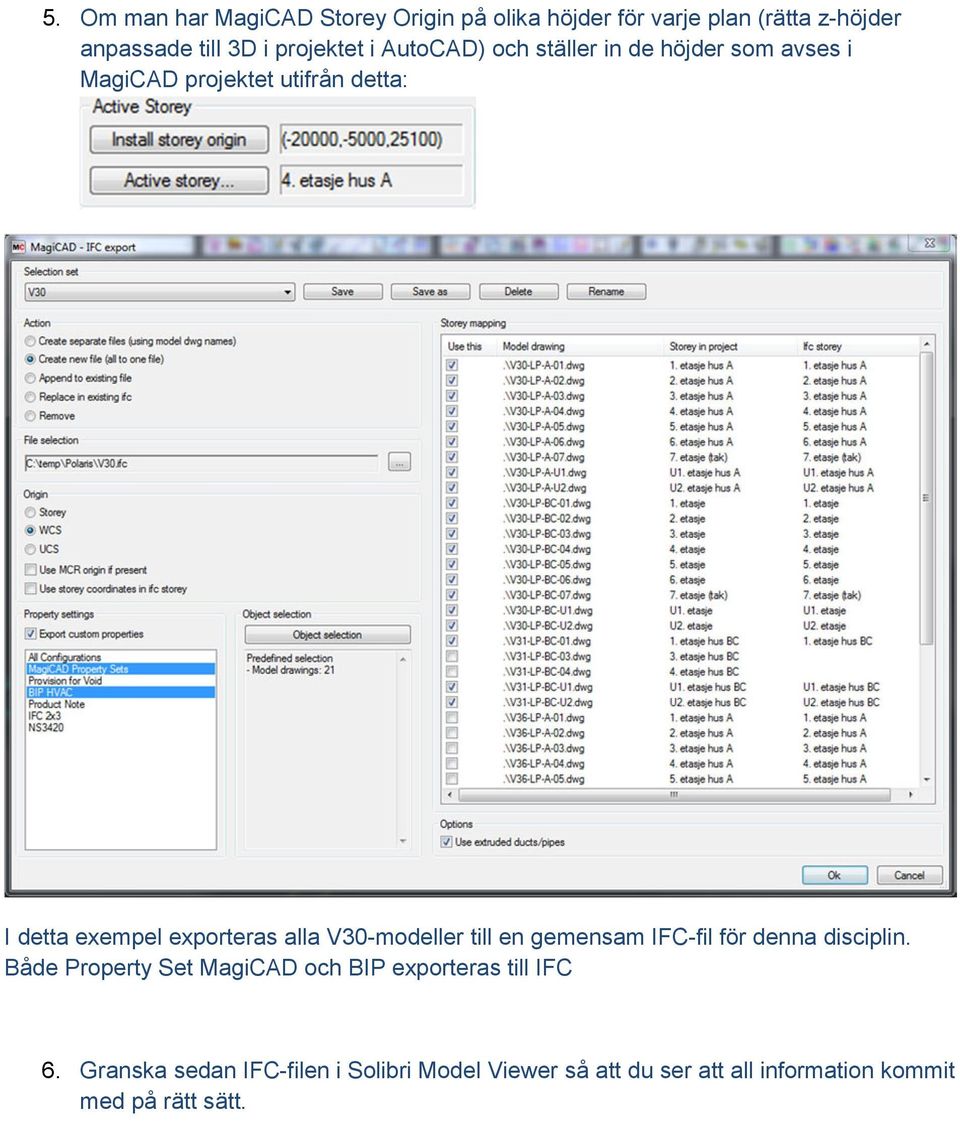The image size is (960, 1121).
Task: Uncheck the V30-LP-A-04.dwg row checkbox
Action: coord(452,411)
